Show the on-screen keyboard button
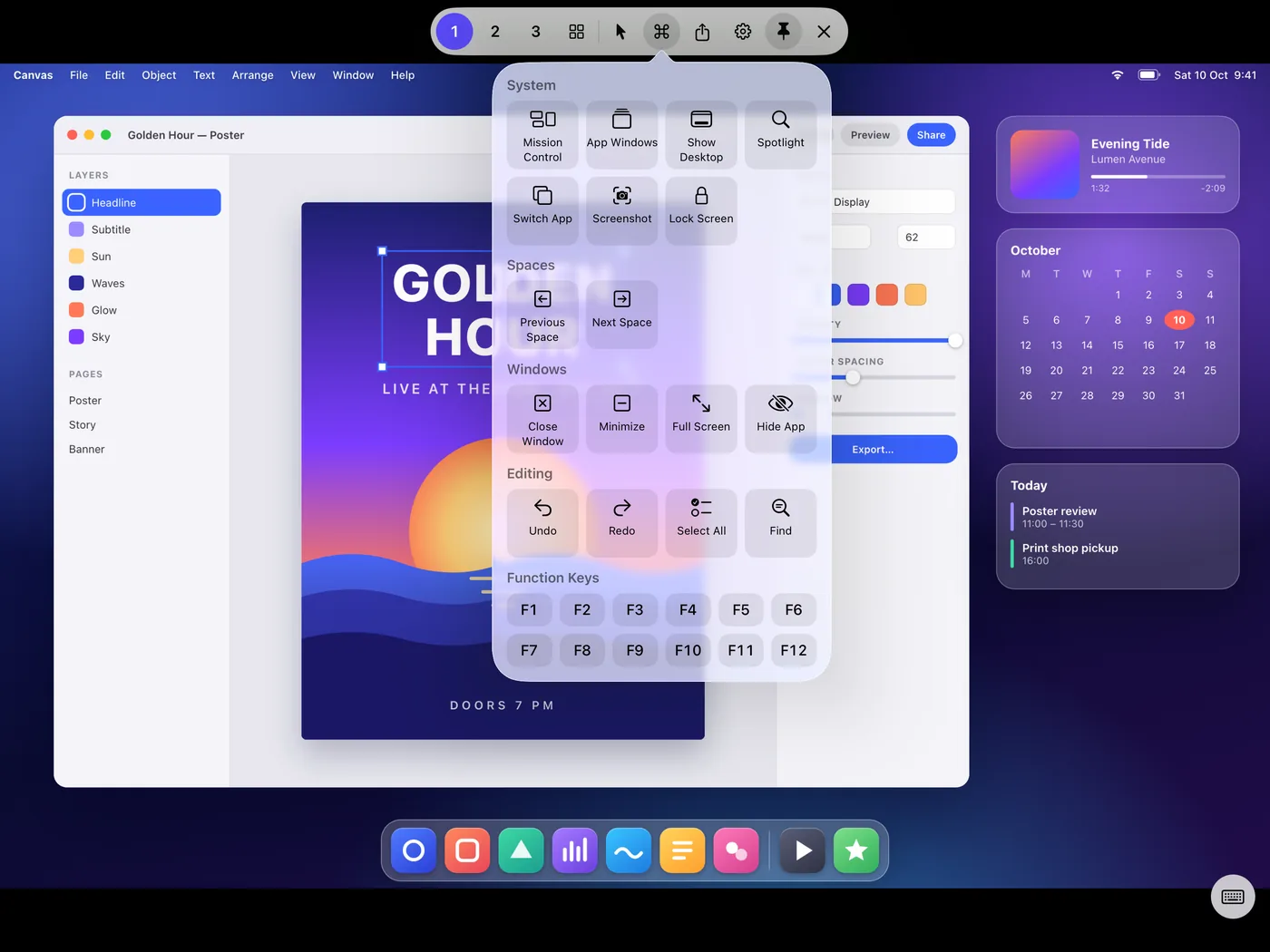The width and height of the screenshot is (1270, 952). tap(1233, 897)
